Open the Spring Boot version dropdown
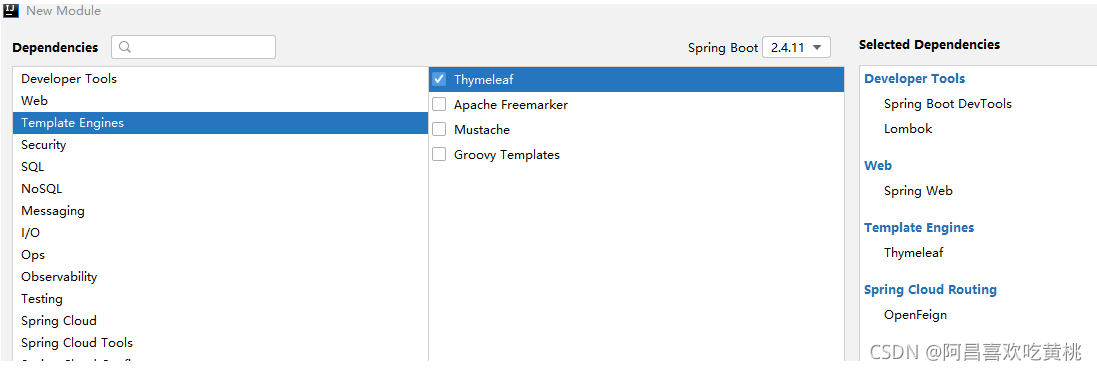The height and width of the screenshot is (370, 1097). point(796,48)
